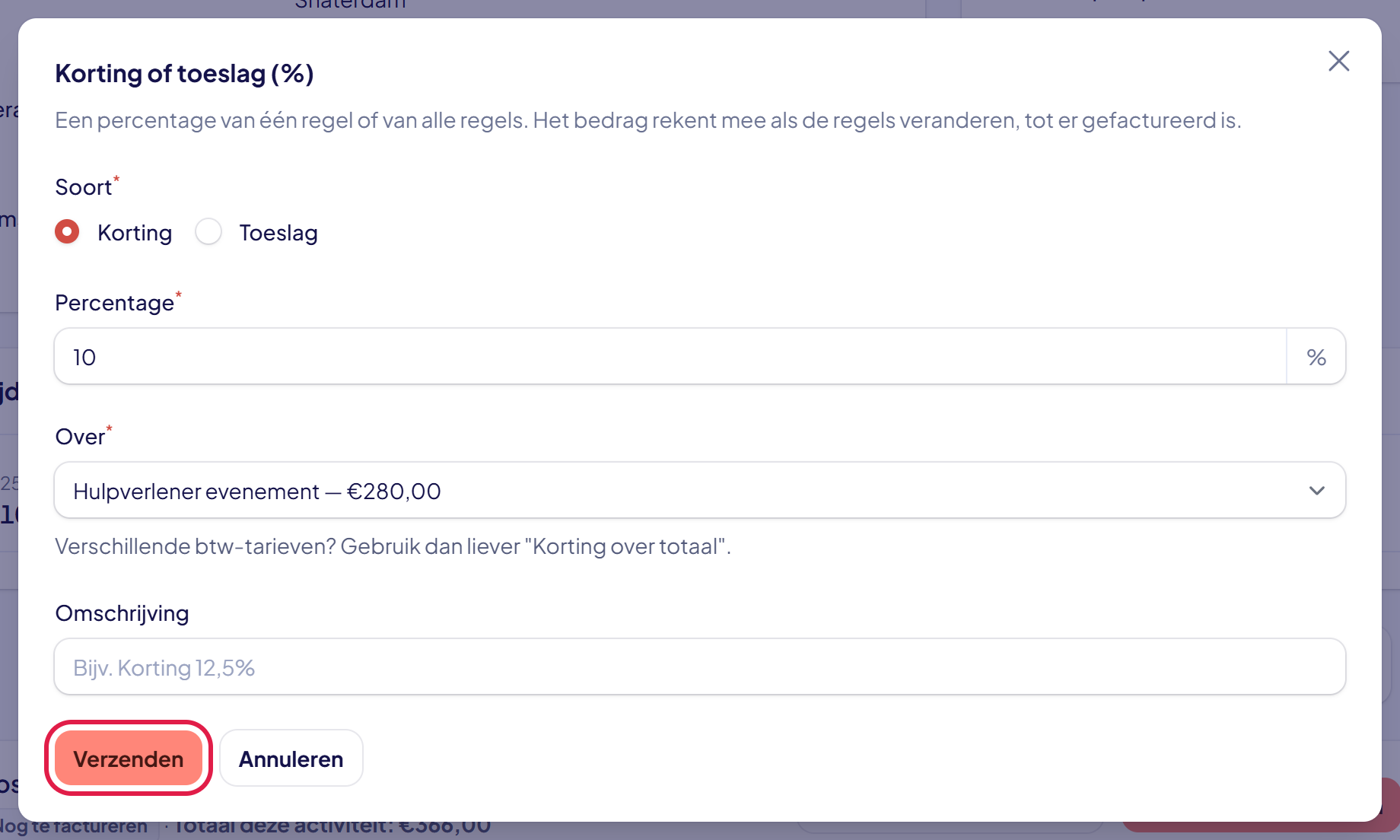Select the Toeslag radio option

click(x=208, y=231)
